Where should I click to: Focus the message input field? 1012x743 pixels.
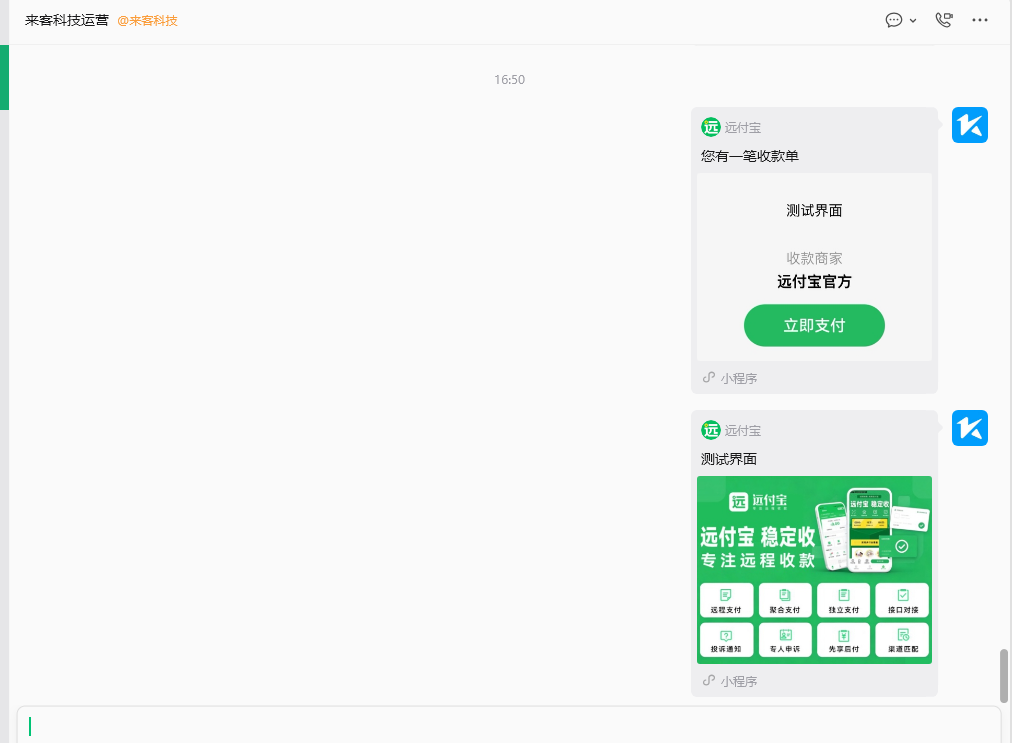tap(509, 725)
